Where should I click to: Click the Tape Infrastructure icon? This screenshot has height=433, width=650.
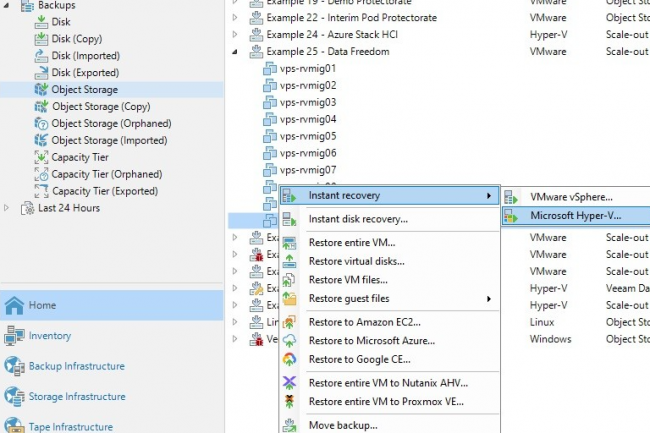coord(14,426)
